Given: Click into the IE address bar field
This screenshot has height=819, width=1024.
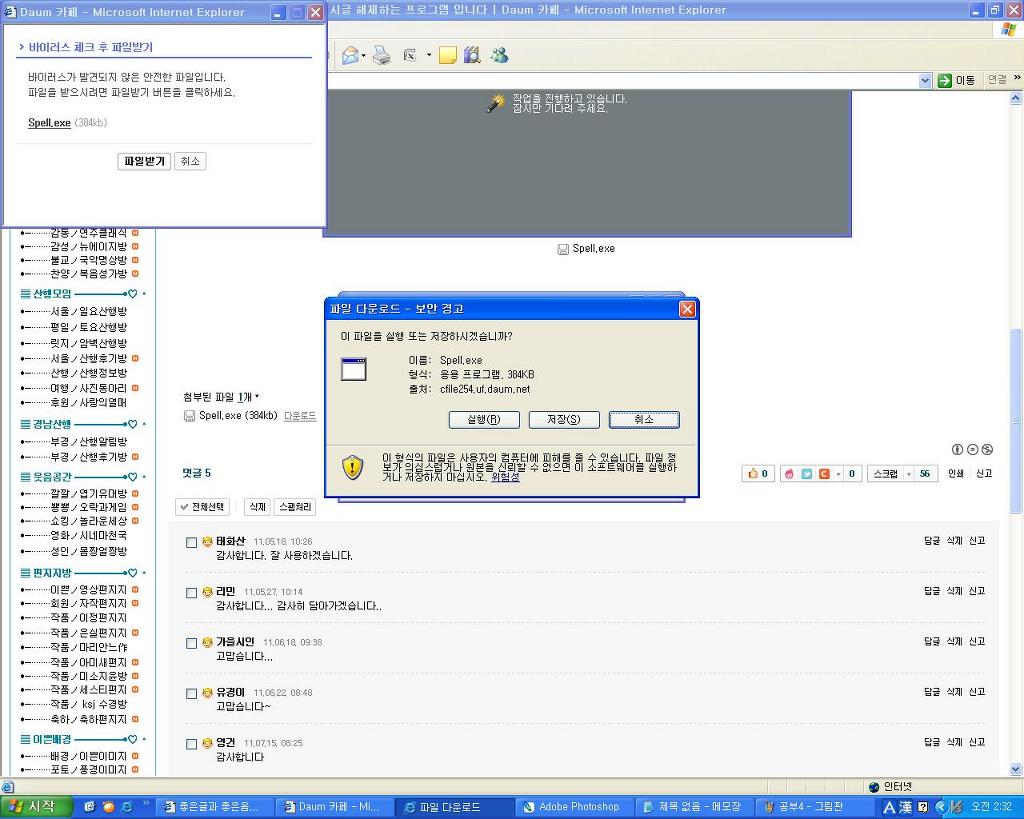Looking at the screenshot, I should 622,80.
